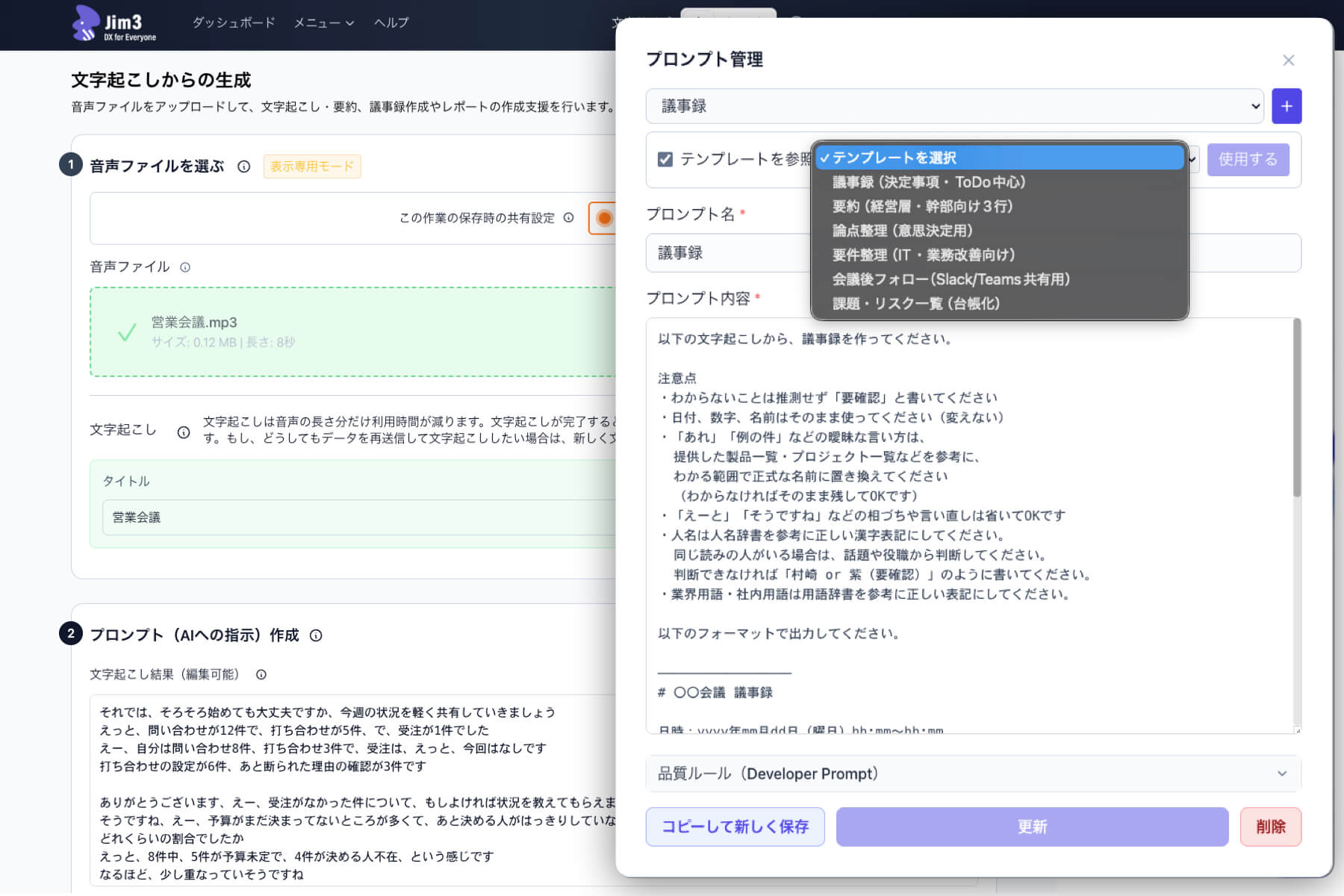Select the orange sharing radio option
This screenshot has height=896, width=1344.
click(604, 218)
